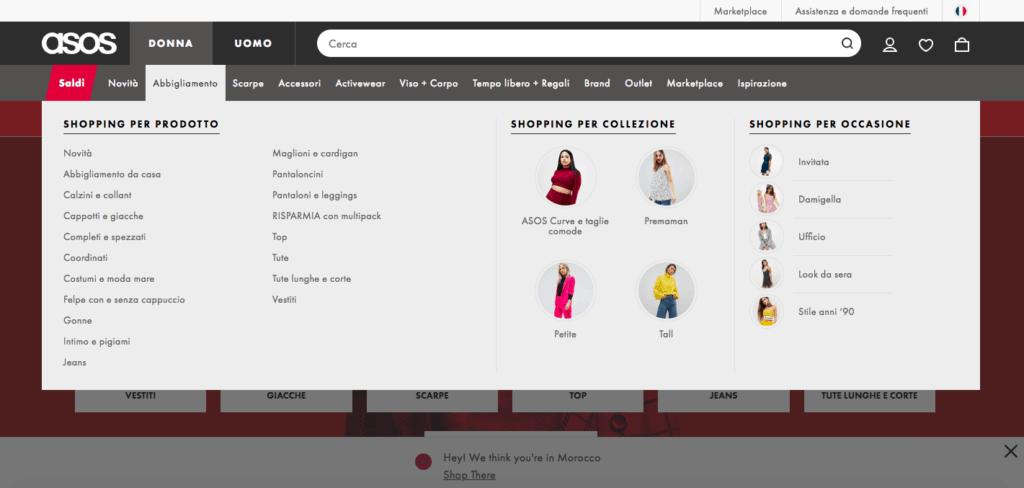Open the Ispirazione menu
The height and width of the screenshot is (488, 1024).
761,83
